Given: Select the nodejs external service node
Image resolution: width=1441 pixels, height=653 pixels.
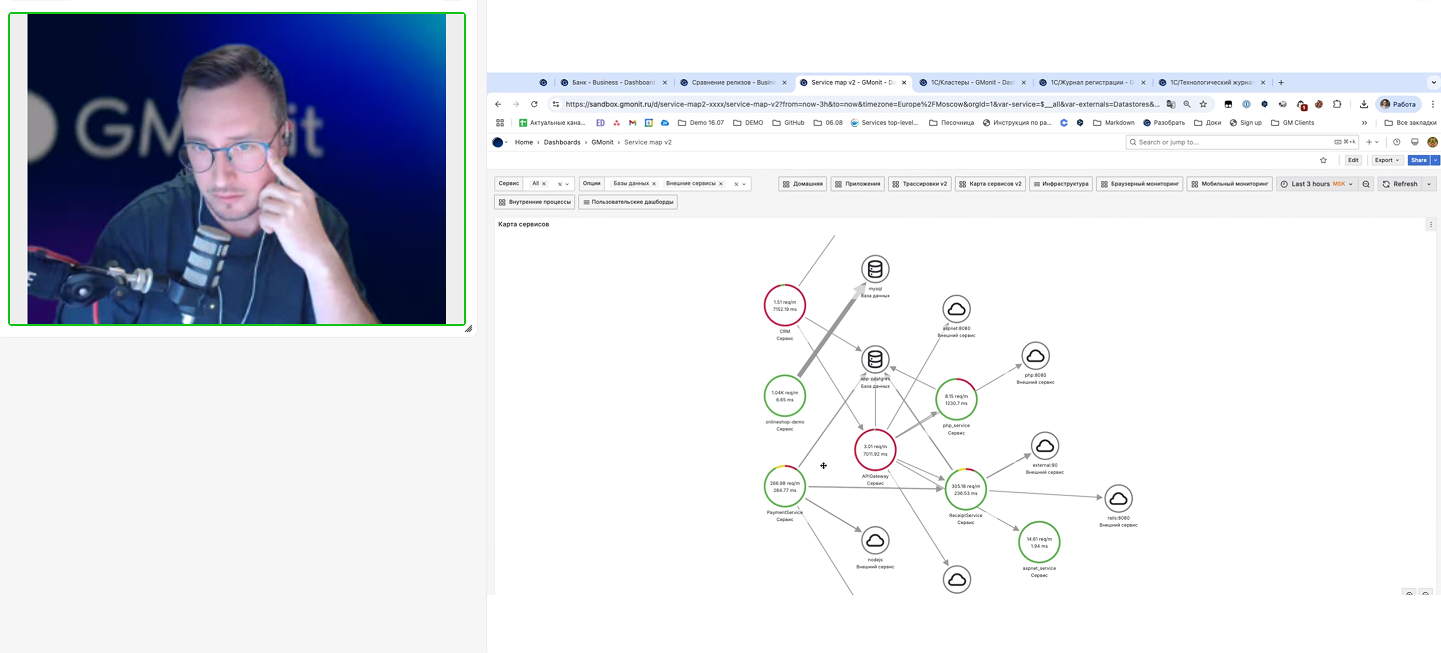Looking at the screenshot, I should click(875, 541).
